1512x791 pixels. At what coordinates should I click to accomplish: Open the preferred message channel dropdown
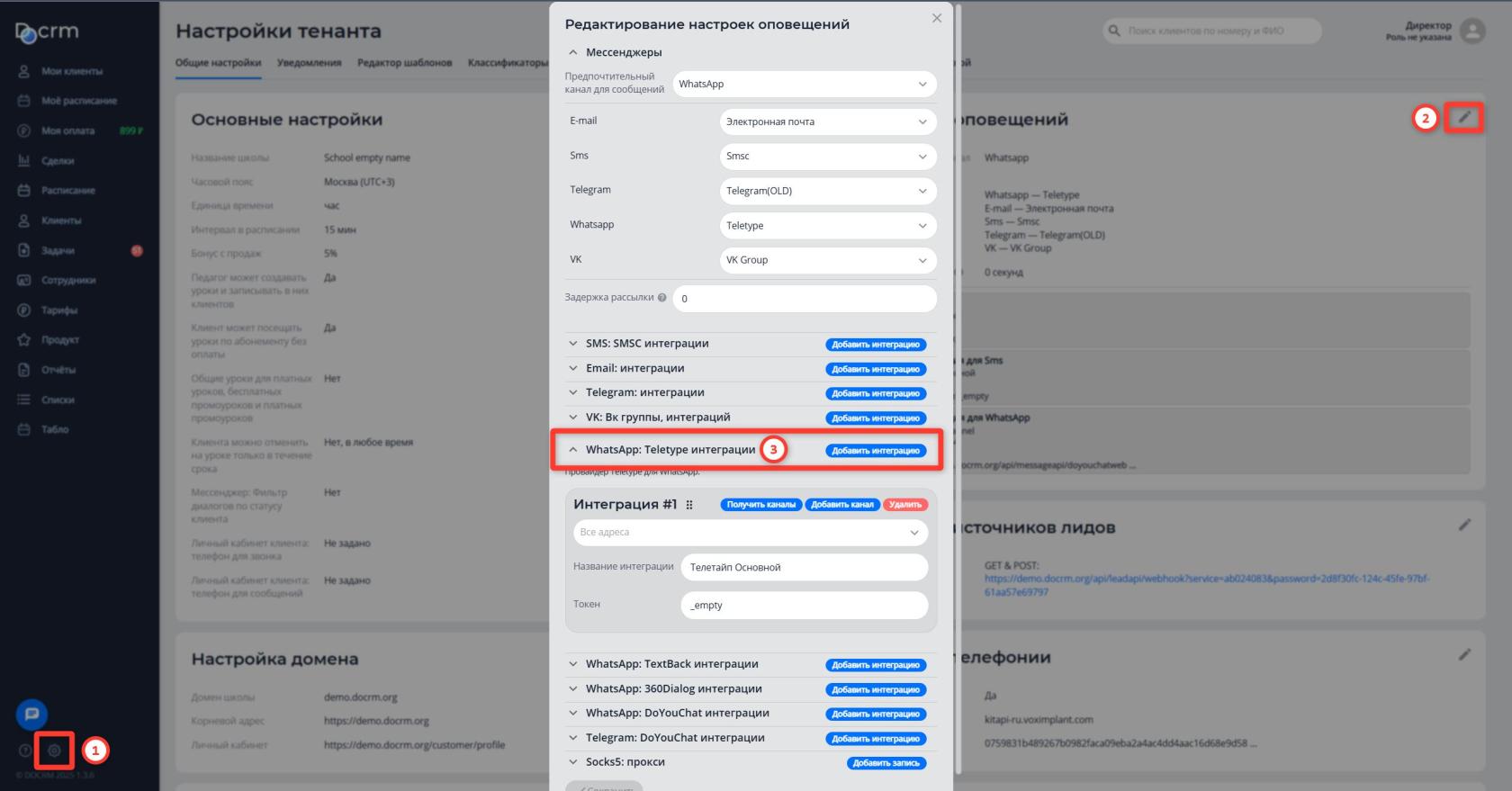click(804, 85)
